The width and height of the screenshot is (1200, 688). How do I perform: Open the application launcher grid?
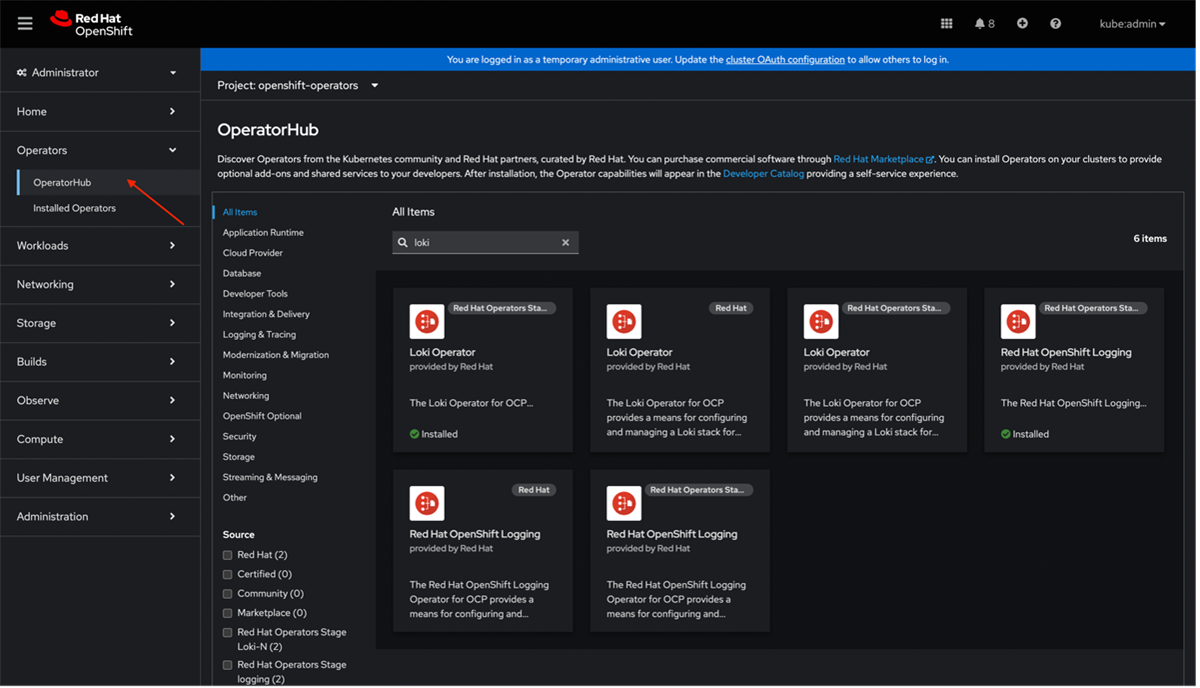(x=946, y=23)
